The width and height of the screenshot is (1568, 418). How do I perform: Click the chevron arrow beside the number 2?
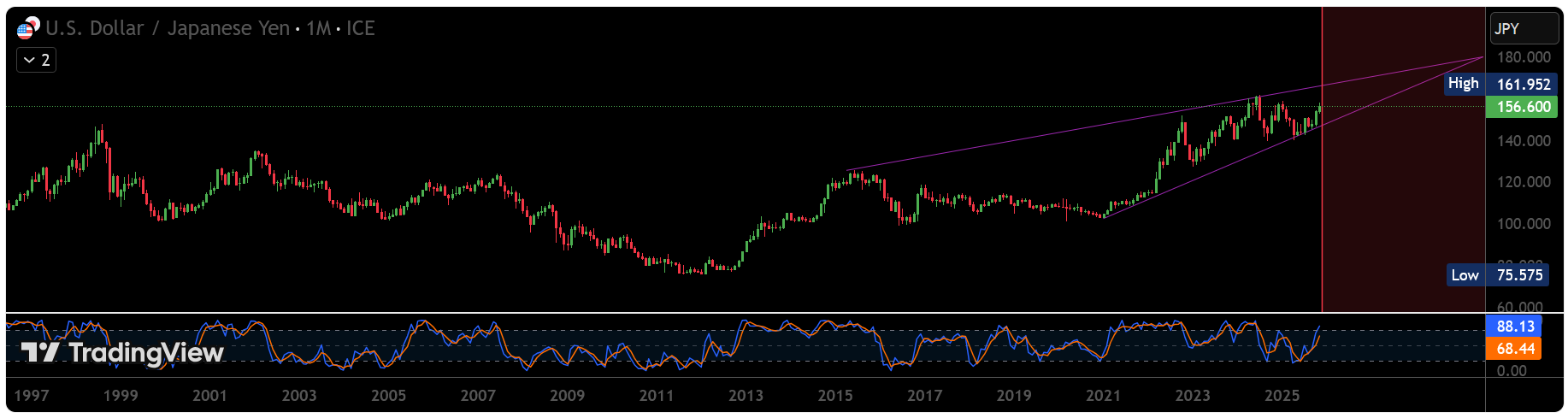coord(30,60)
